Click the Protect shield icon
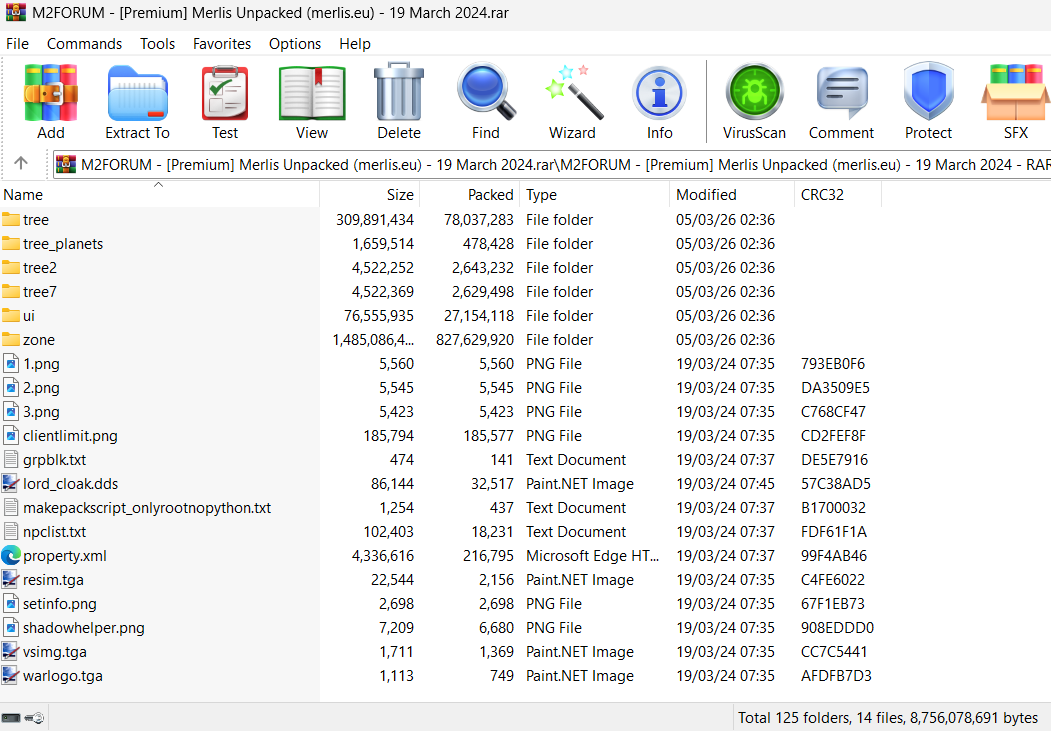The width and height of the screenshot is (1051, 731). point(928,90)
